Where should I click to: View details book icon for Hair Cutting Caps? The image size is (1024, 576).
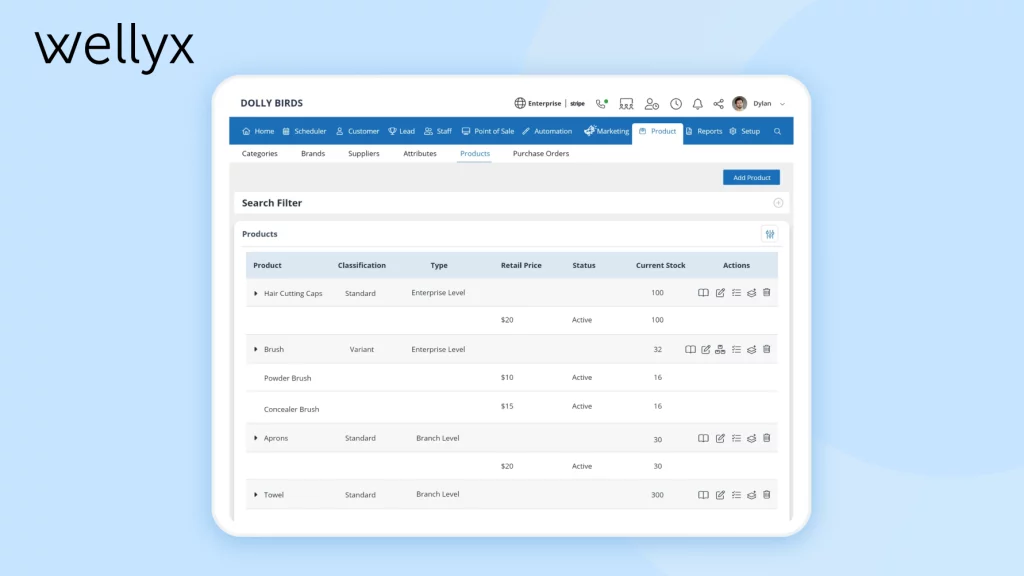(703, 293)
